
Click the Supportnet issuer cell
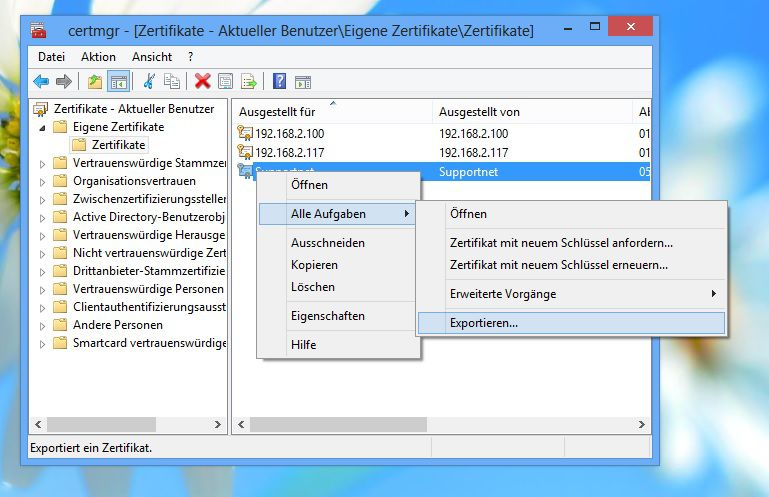(x=468, y=172)
